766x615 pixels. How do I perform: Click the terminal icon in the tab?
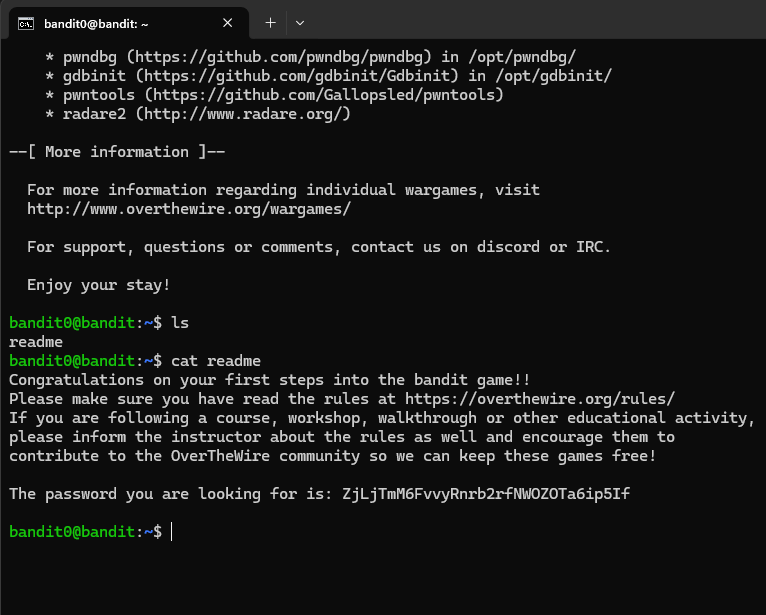26,22
